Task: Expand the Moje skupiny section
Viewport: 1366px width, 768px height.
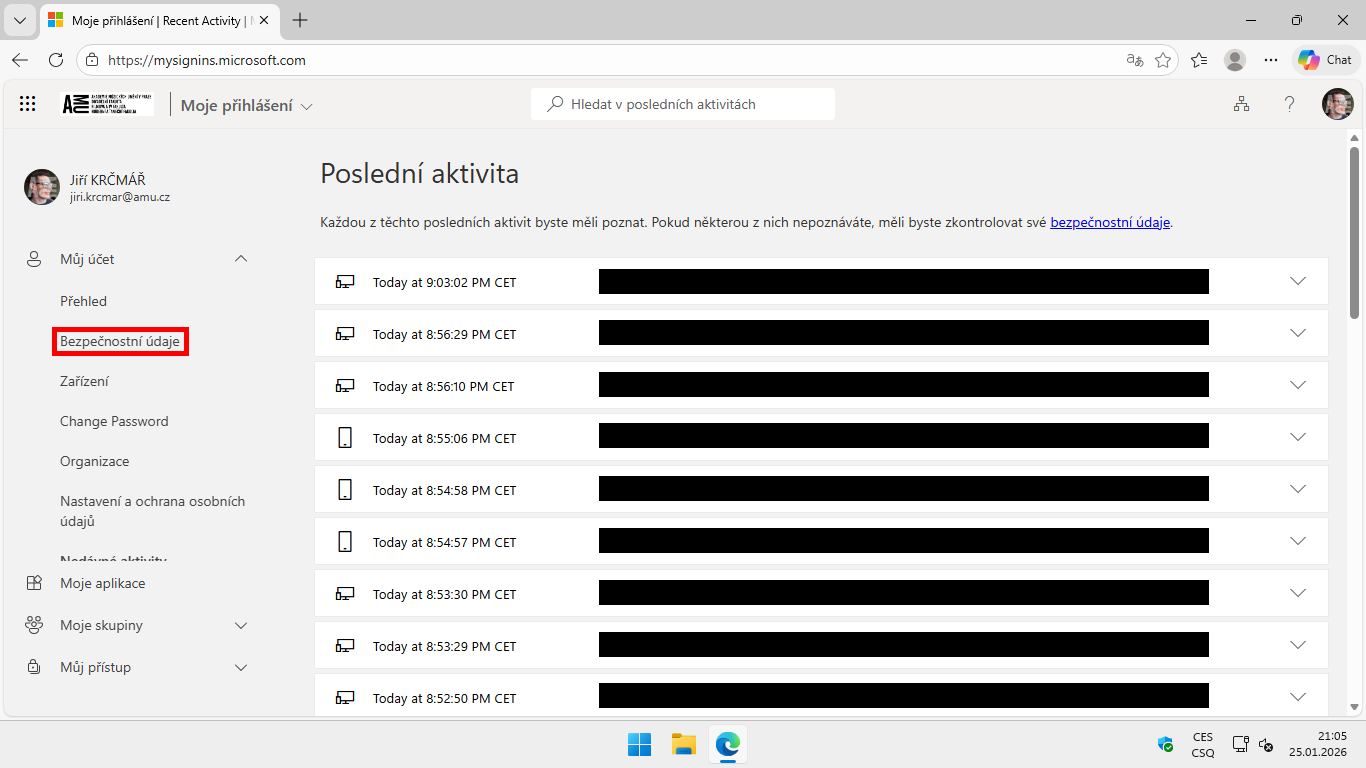Action: [240, 625]
